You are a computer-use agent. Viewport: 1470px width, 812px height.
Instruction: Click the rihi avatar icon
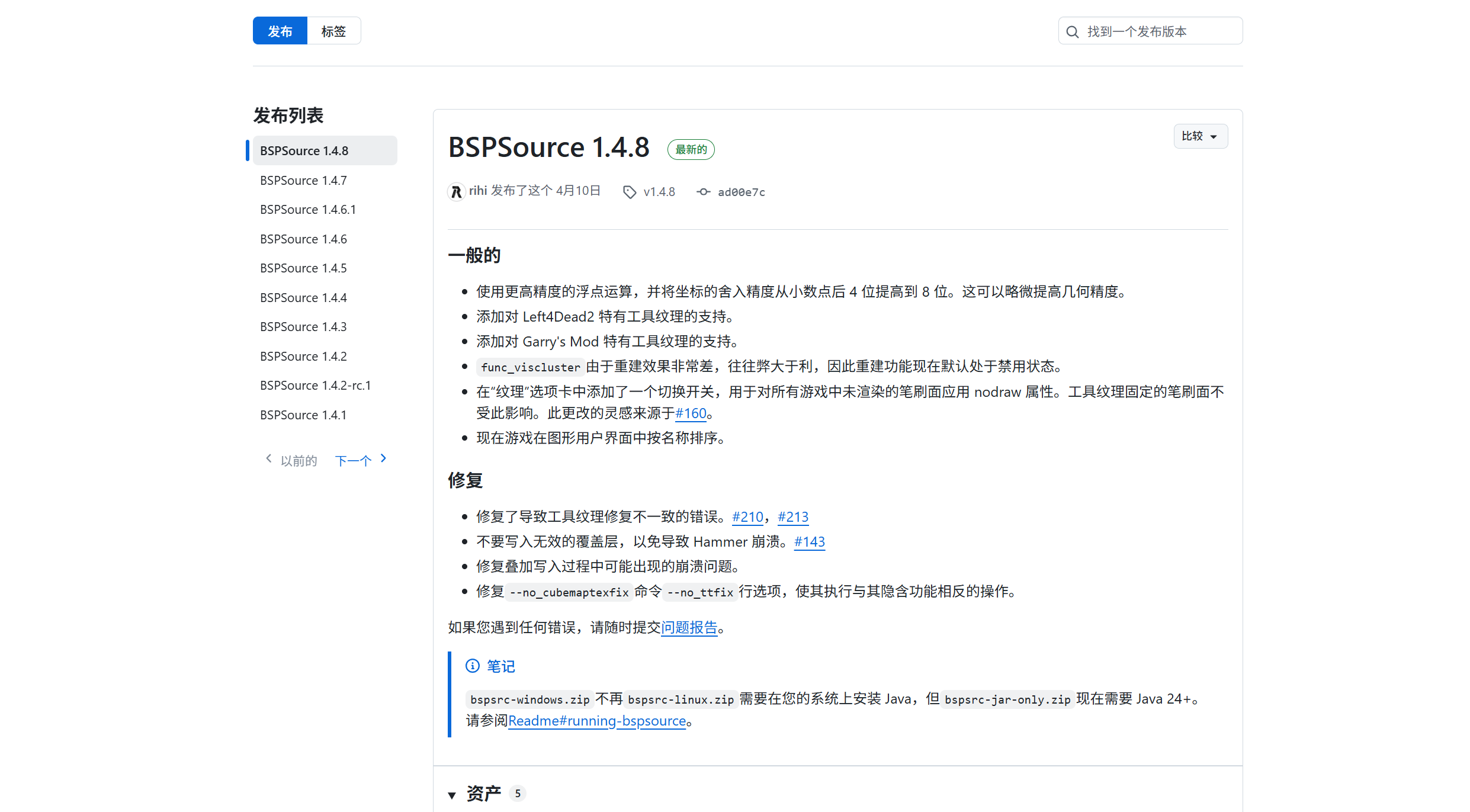point(456,192)
